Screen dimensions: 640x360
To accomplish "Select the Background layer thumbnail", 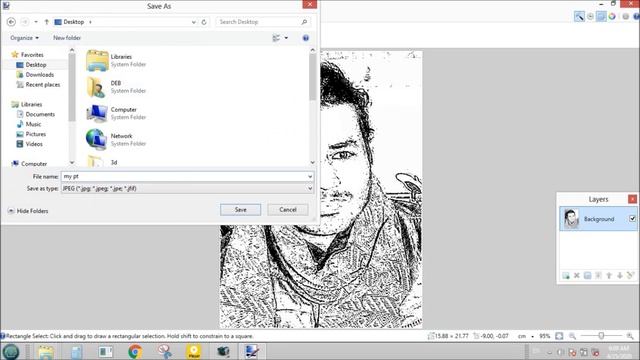I will (x=571, y=218).
